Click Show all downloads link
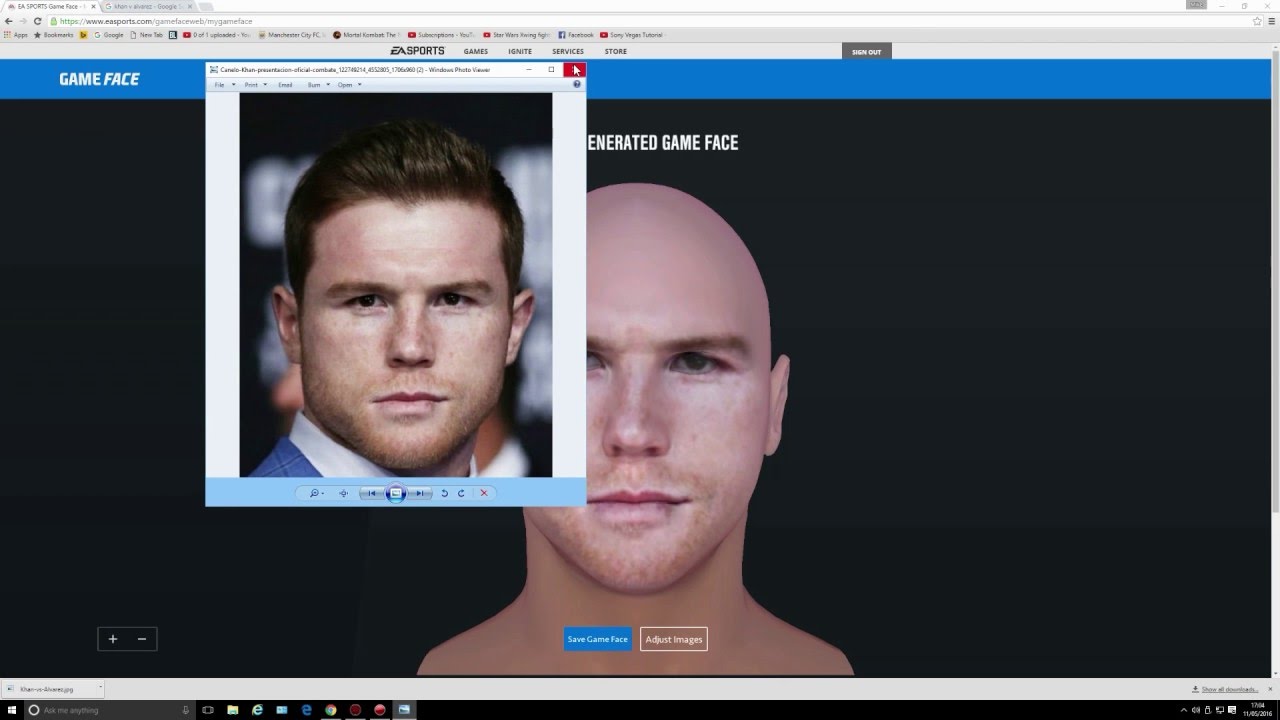Viewport: 1280px width, 720px height. 1228,689
